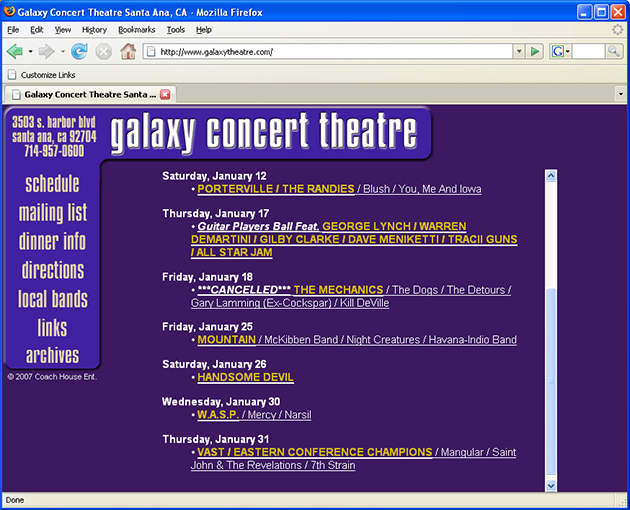630x510 pixels.
Task: Open the Bookmarks menu
Action: point(136,30)
